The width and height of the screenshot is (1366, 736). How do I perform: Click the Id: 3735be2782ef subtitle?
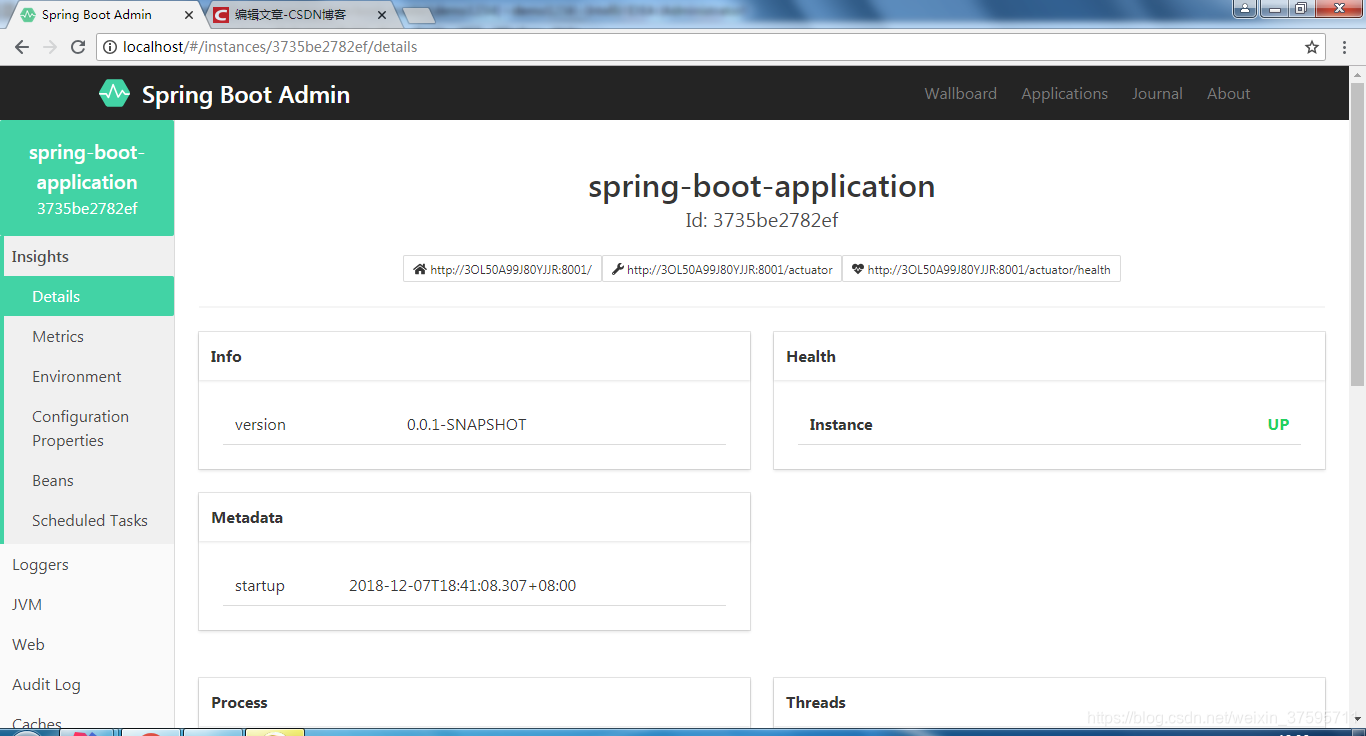coord(762,220)
